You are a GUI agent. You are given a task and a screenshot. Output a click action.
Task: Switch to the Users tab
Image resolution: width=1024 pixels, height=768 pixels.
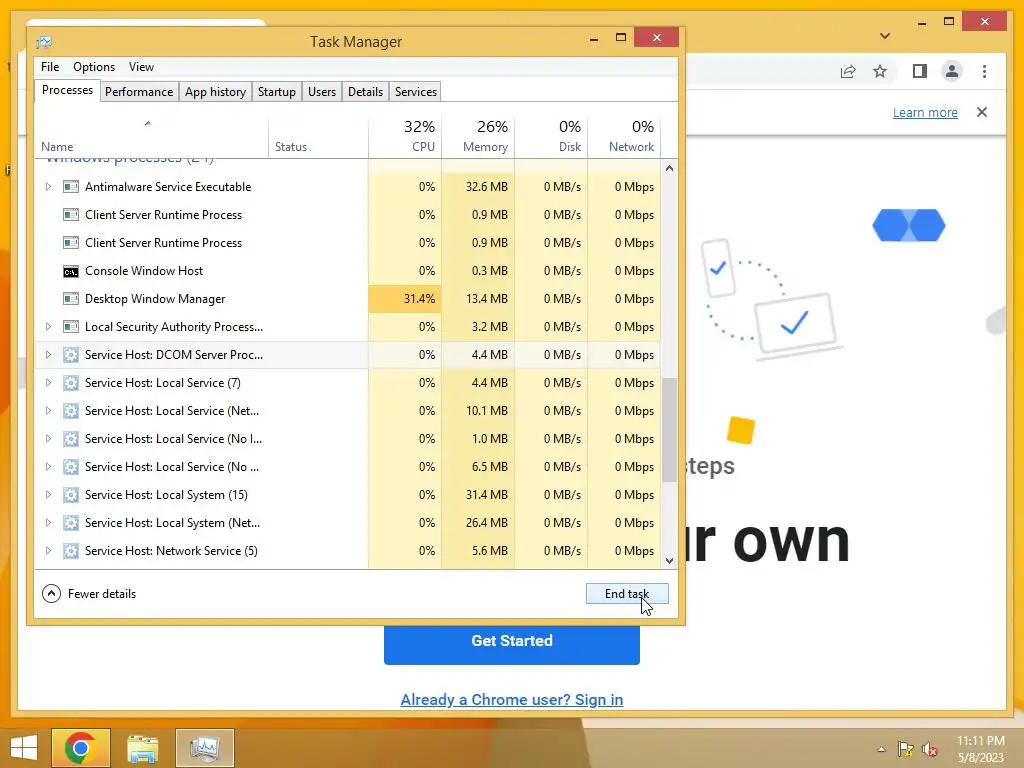[x=322, y=92]
